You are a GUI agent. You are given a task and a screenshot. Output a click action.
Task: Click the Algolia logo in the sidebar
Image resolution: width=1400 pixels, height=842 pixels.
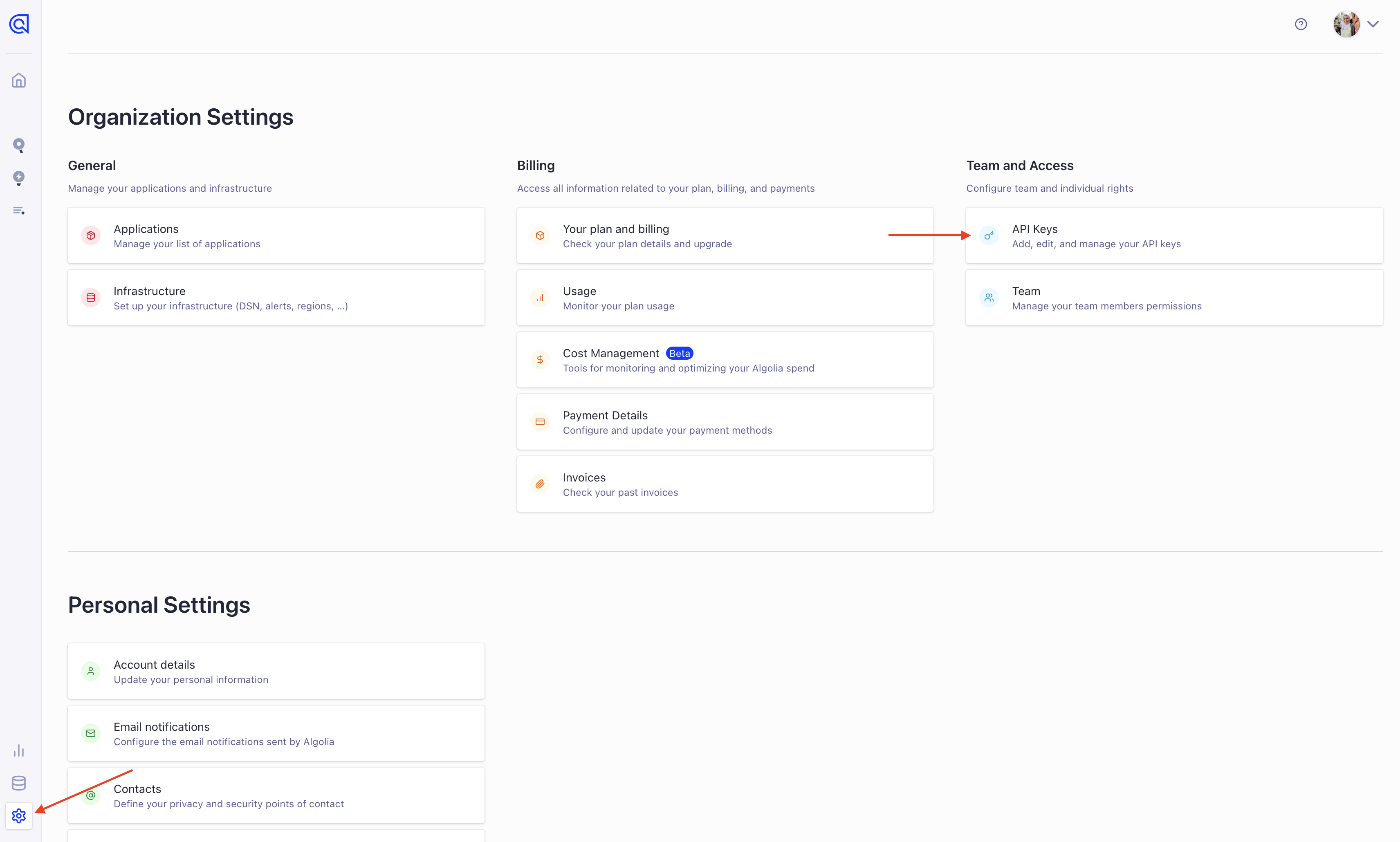(19, 24)
